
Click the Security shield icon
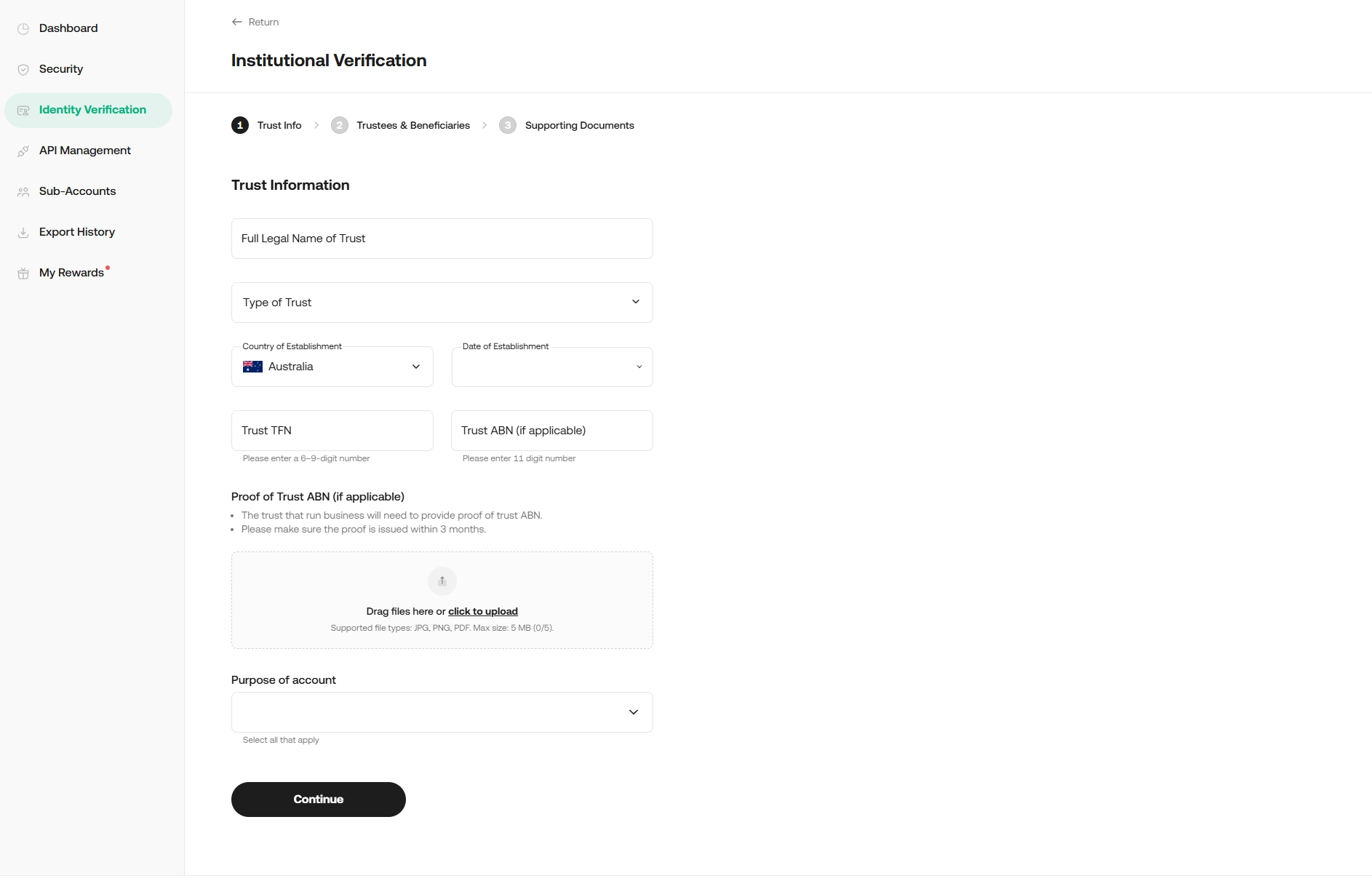[23, 70]
